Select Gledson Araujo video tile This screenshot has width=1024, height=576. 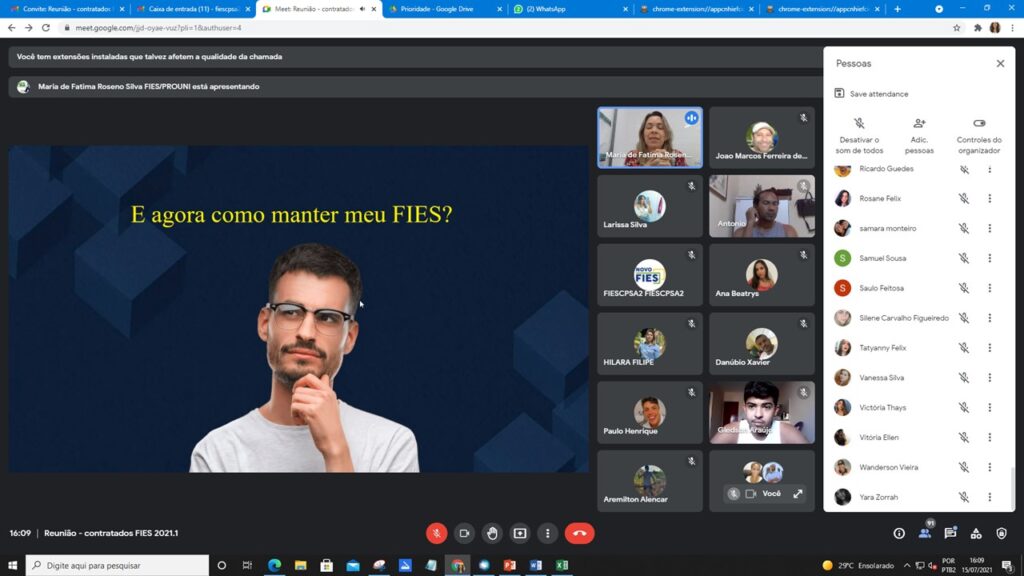click(761, 412)
